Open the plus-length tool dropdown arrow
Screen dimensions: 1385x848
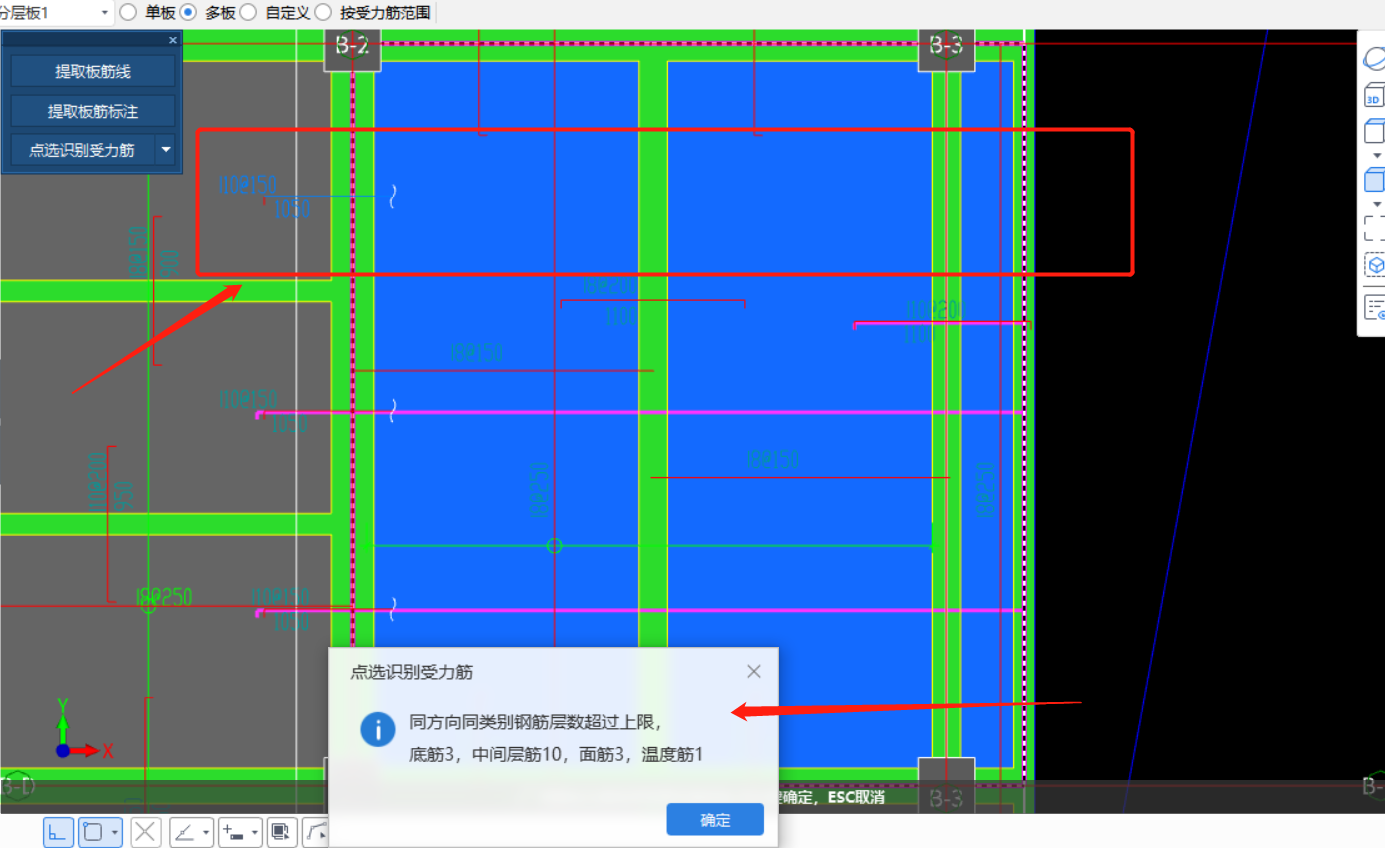pyautogui.click(x=255, y=832)
